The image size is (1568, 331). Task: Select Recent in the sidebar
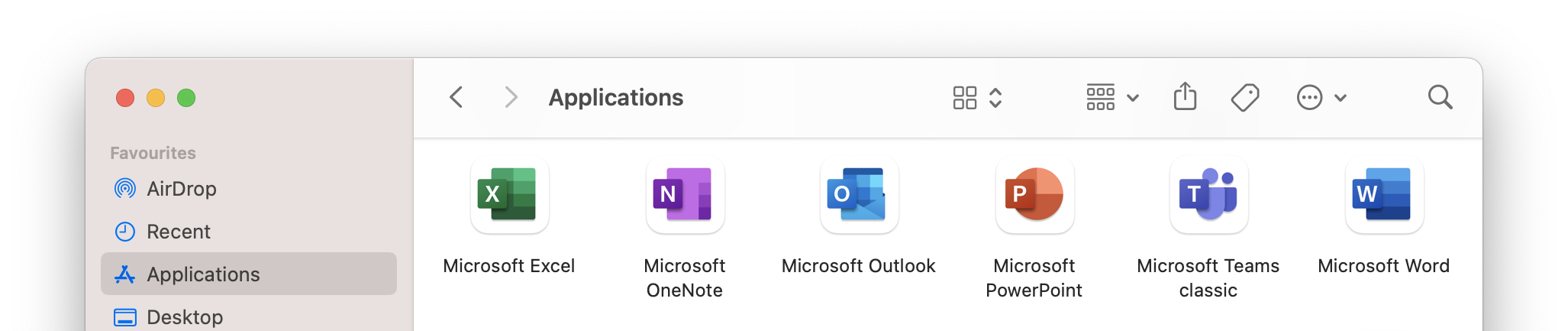click(178, 232)
